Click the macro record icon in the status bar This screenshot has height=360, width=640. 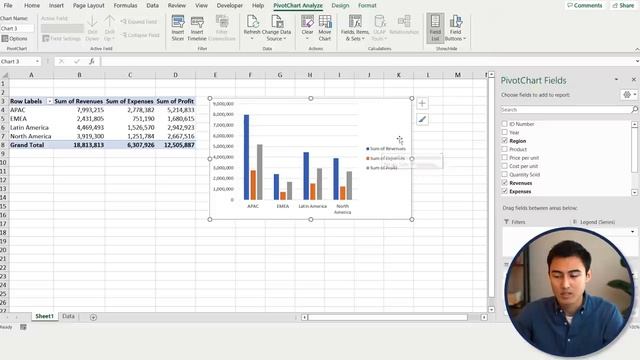pos(23,327)
